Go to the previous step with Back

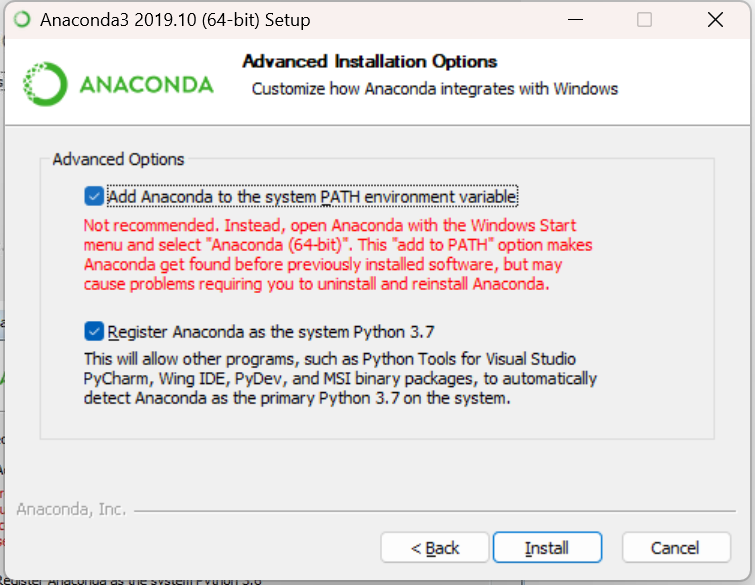click(435, 547)
